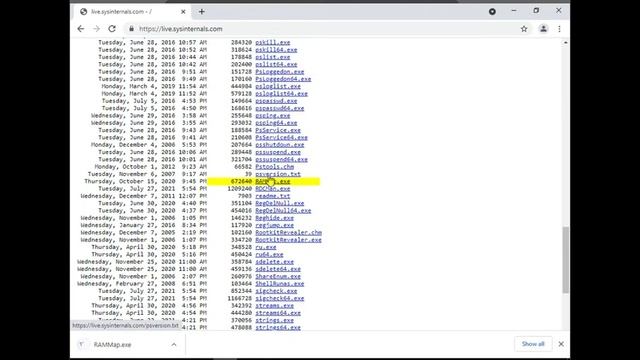
Task: Go back with the browser back arrow
Action: 81,29
